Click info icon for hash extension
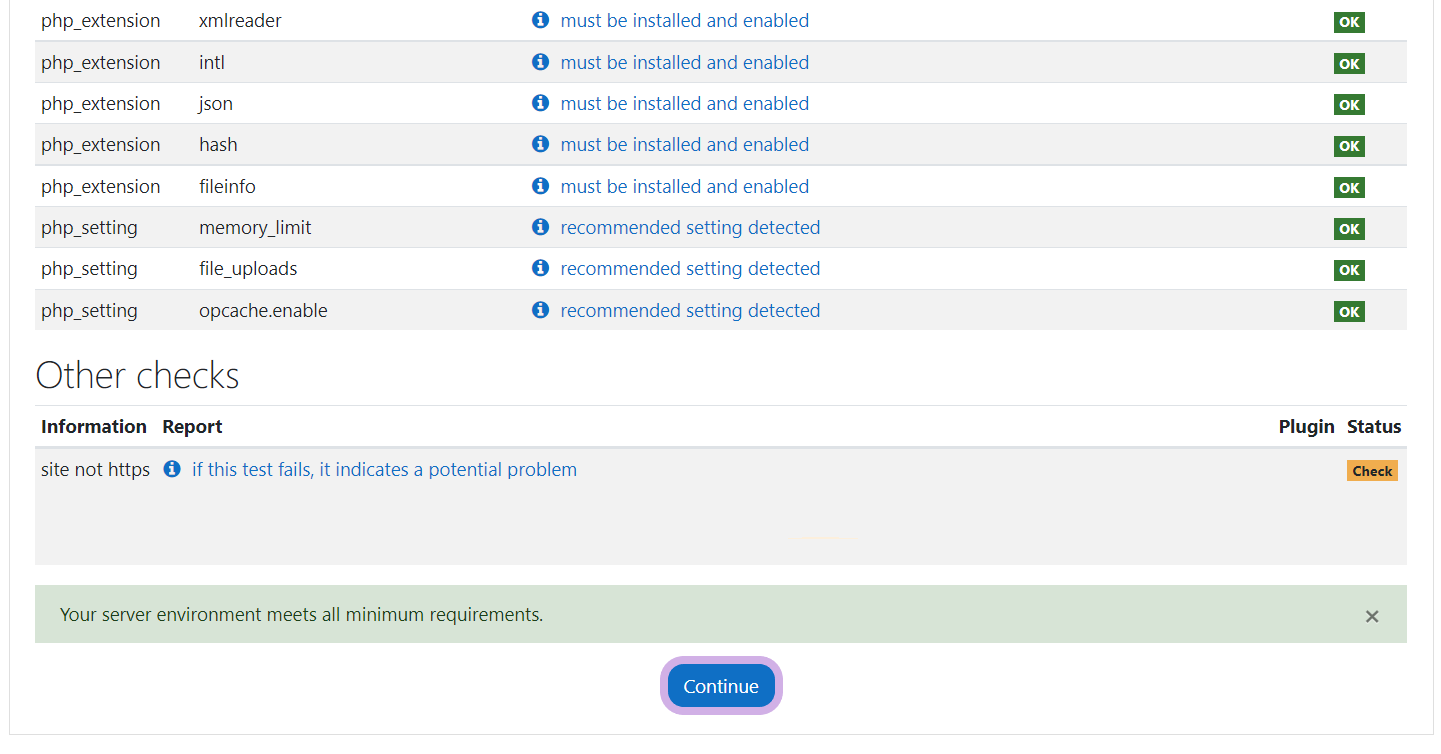 540,144
